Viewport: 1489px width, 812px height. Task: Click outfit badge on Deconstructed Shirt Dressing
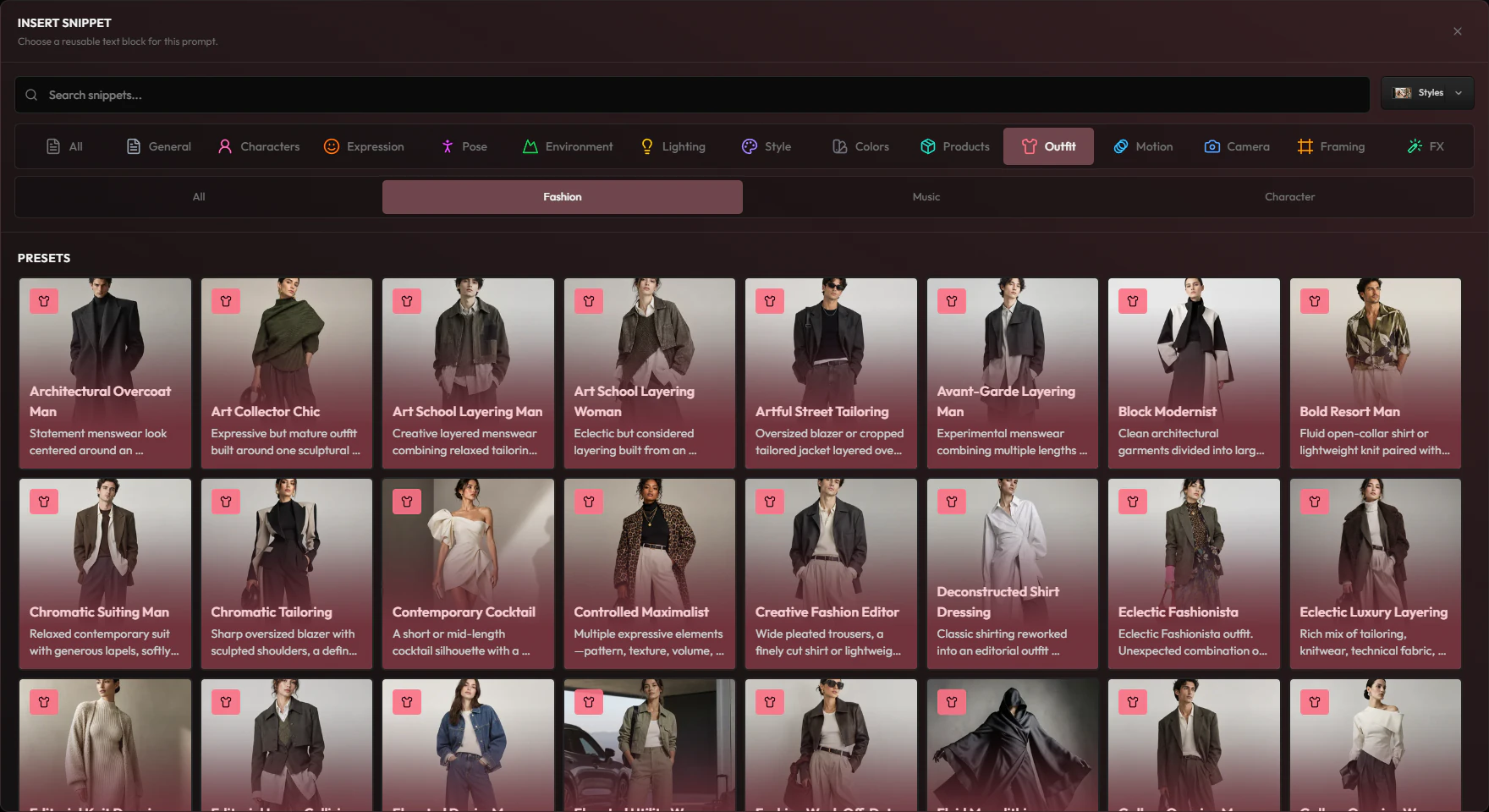(x=952, y=502)
